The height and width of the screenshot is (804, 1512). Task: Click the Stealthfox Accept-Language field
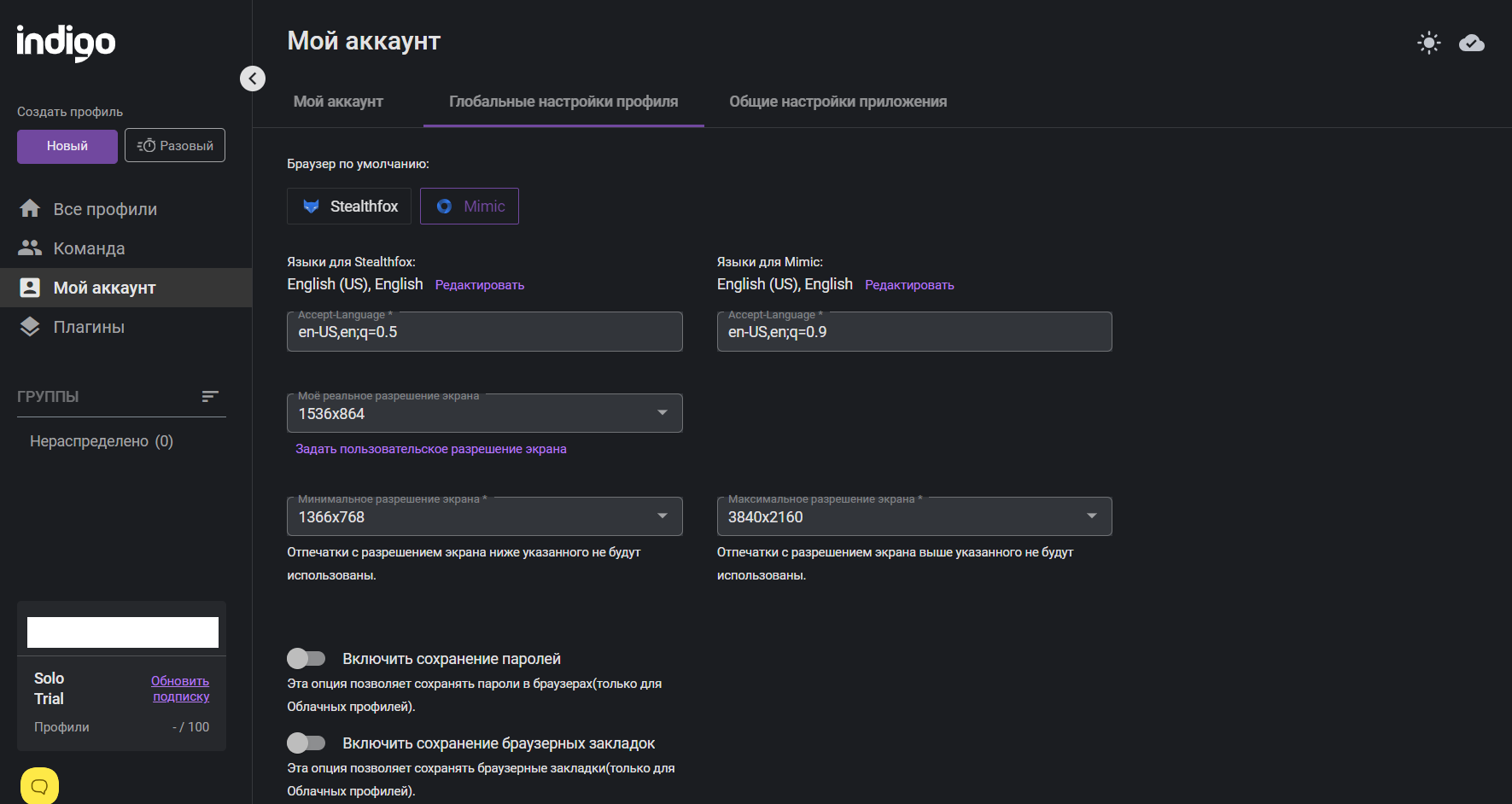pyautogui.click(x=485, y=331)
